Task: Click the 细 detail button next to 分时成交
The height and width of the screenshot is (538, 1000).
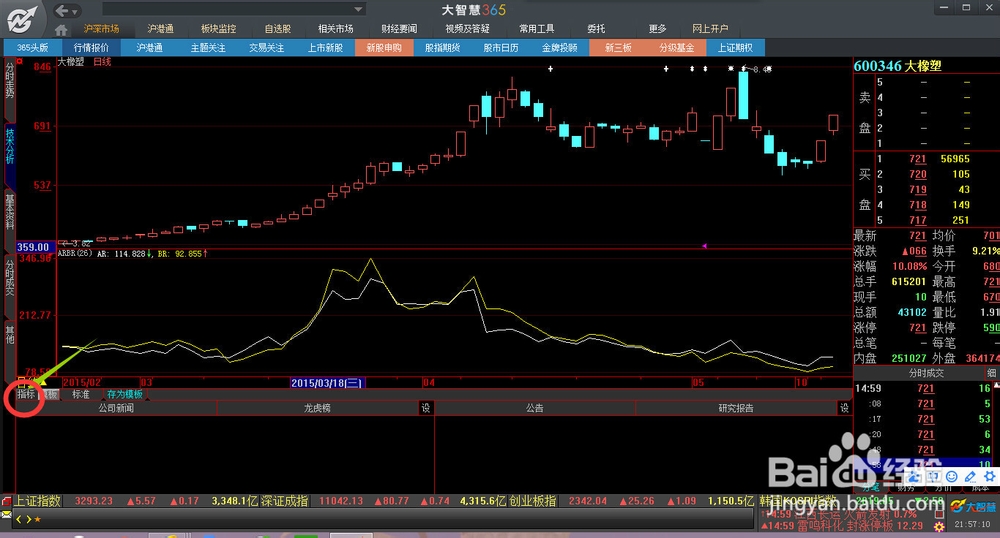Action: pos(991,373)
